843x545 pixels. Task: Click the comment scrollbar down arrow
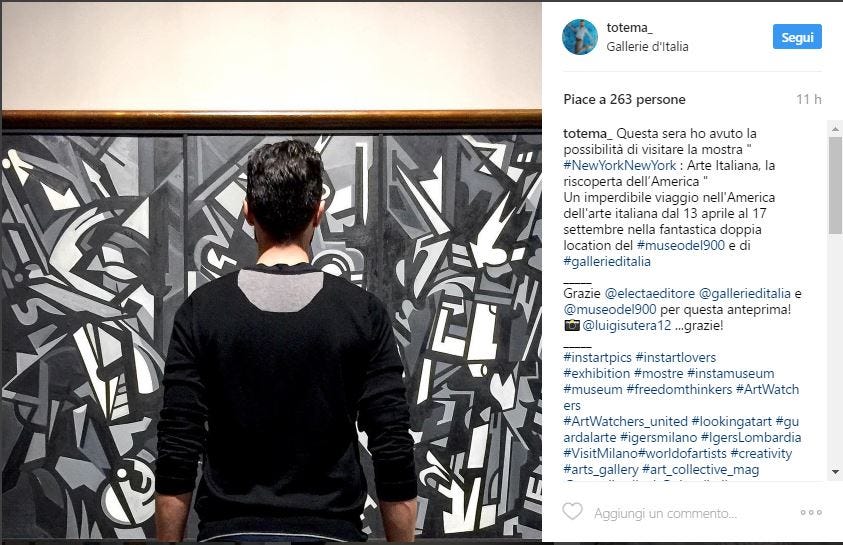[835, 472]
